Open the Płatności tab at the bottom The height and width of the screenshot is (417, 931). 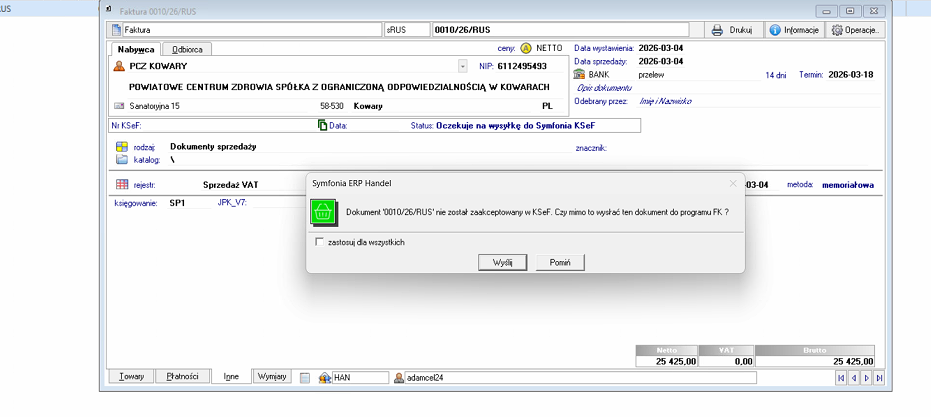[x=183, y=377]
